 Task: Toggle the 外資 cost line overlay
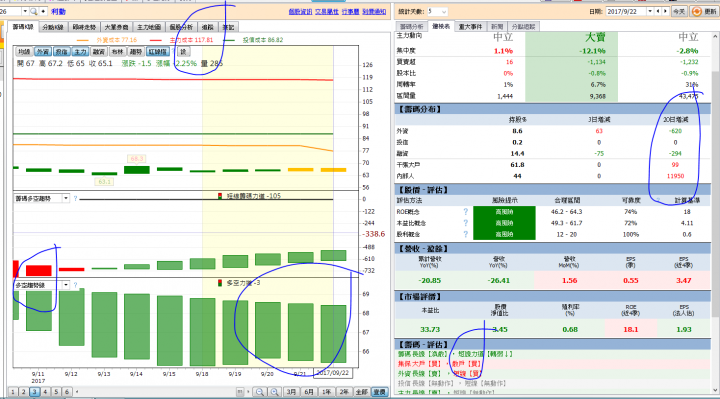tap(43, 52)
